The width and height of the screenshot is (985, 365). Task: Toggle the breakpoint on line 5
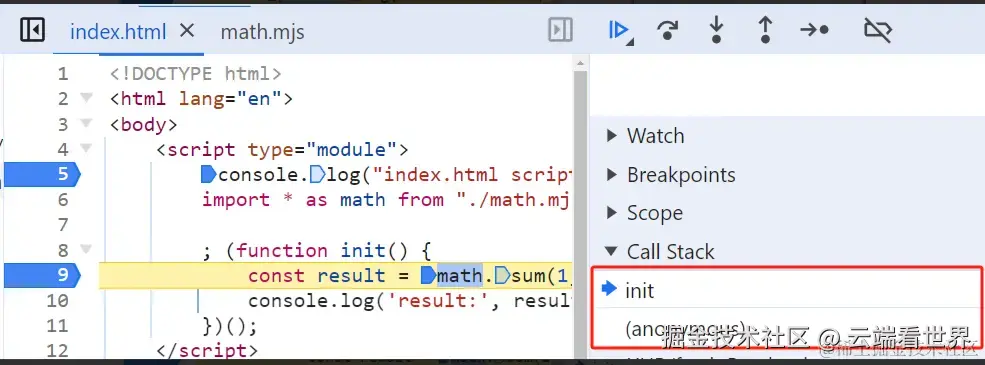[43, 174]
